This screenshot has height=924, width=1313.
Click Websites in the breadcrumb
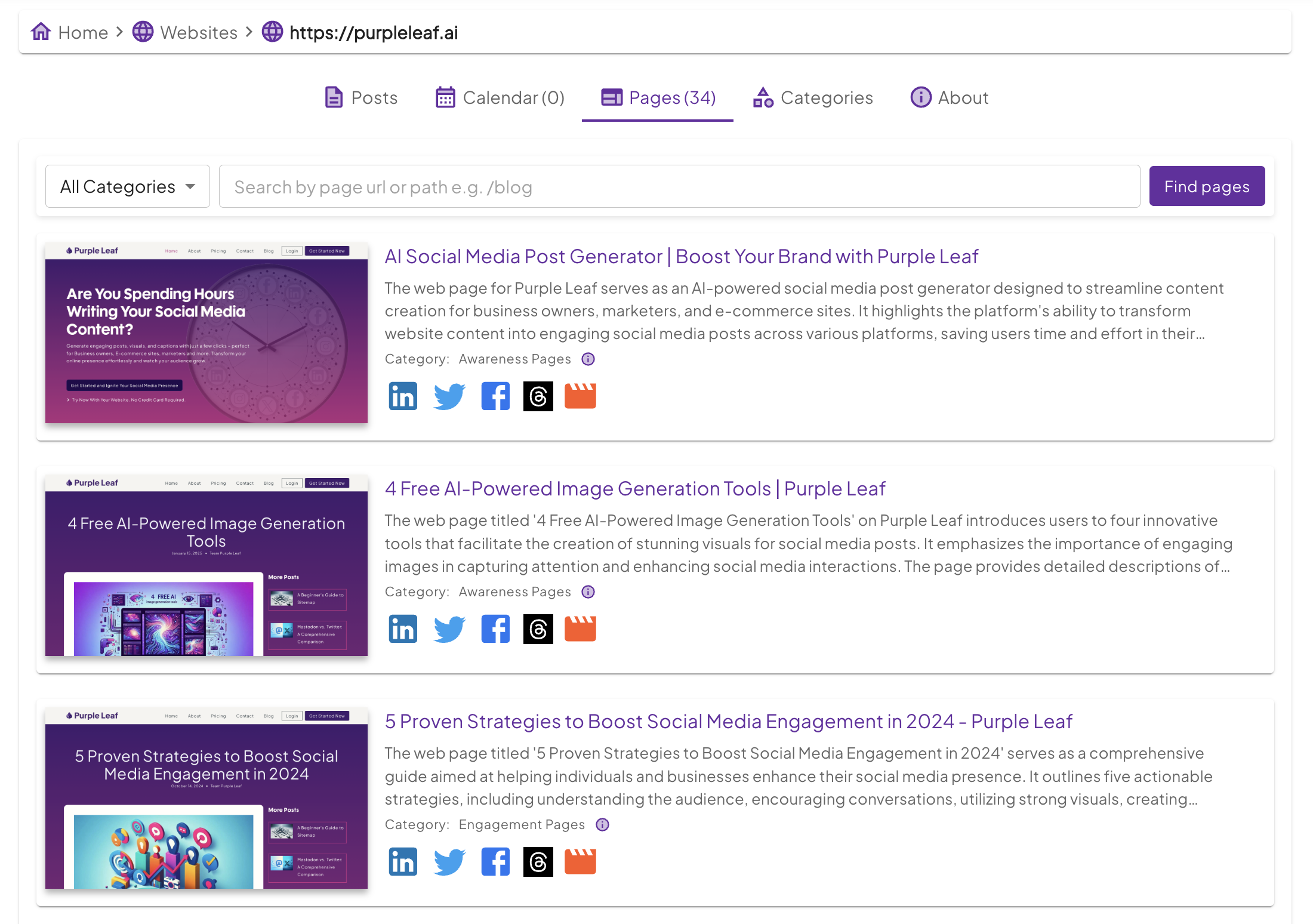pyautogui.click(x=198, y=32)
